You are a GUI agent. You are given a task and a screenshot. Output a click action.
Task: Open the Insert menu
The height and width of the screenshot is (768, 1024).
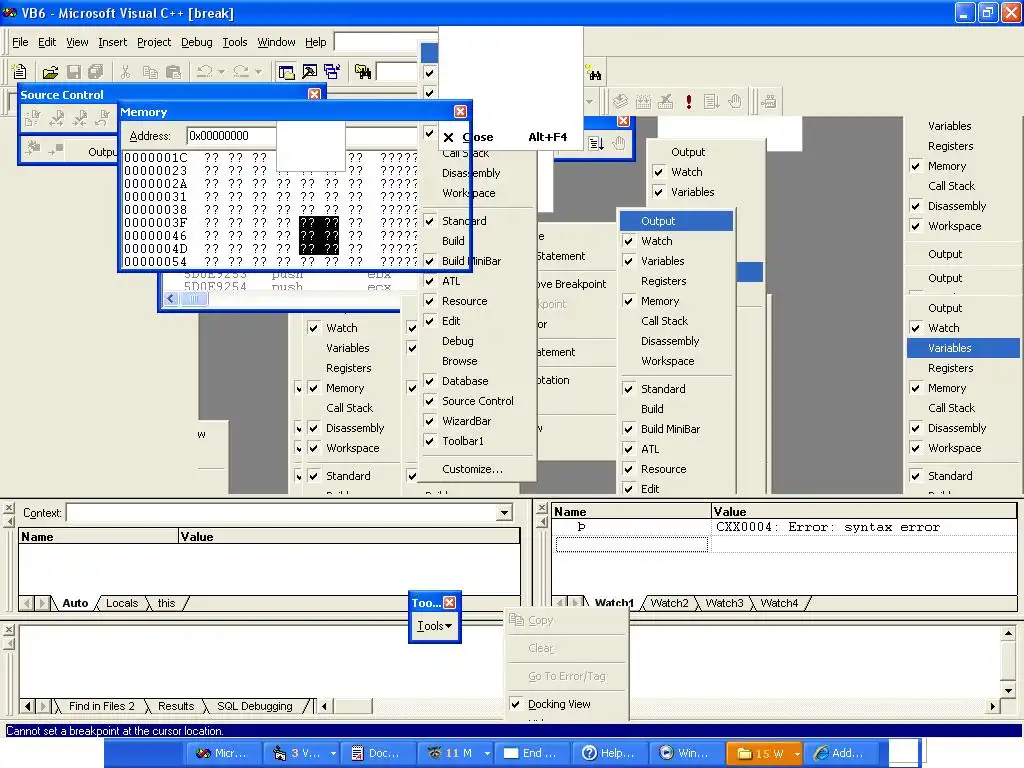[x=112, y=42]
